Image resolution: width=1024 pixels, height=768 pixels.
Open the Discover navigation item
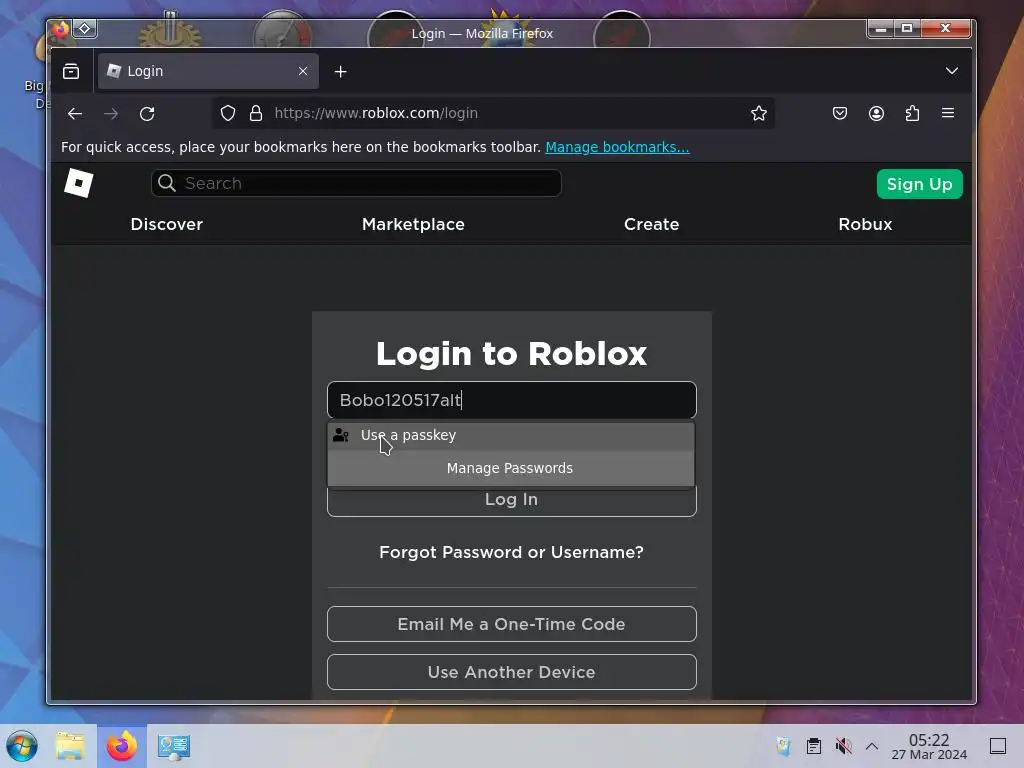click(x=167, y=224)
